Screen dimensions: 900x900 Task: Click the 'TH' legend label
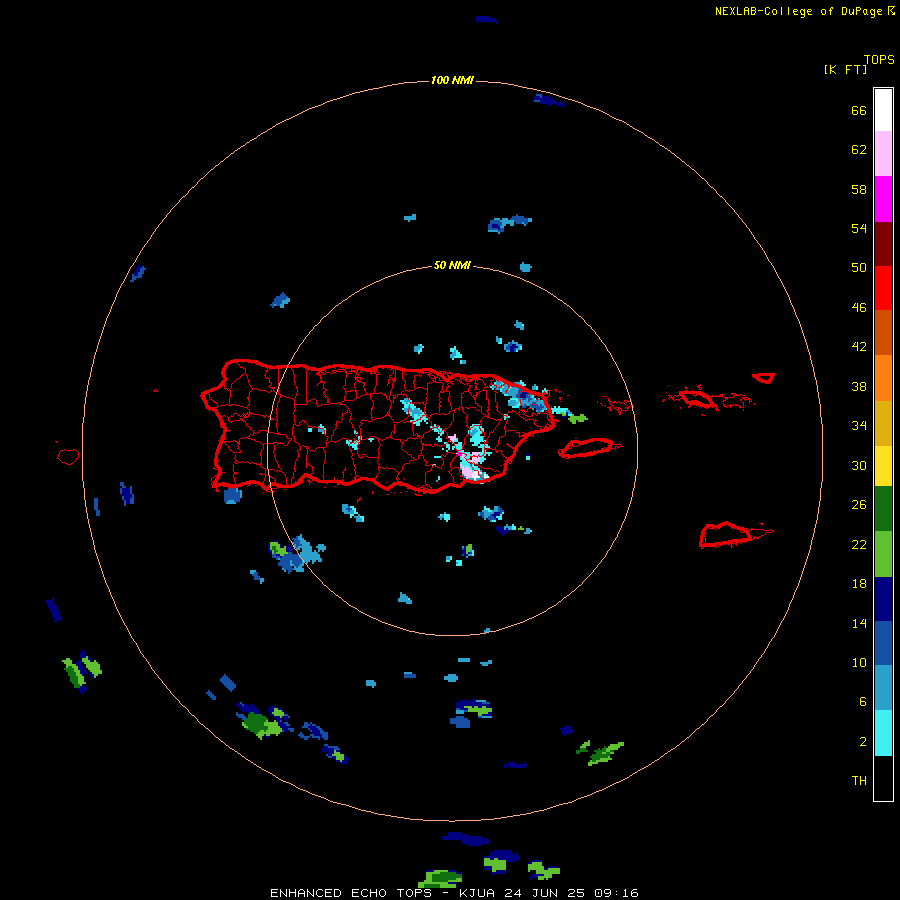(x=859, y=781)
